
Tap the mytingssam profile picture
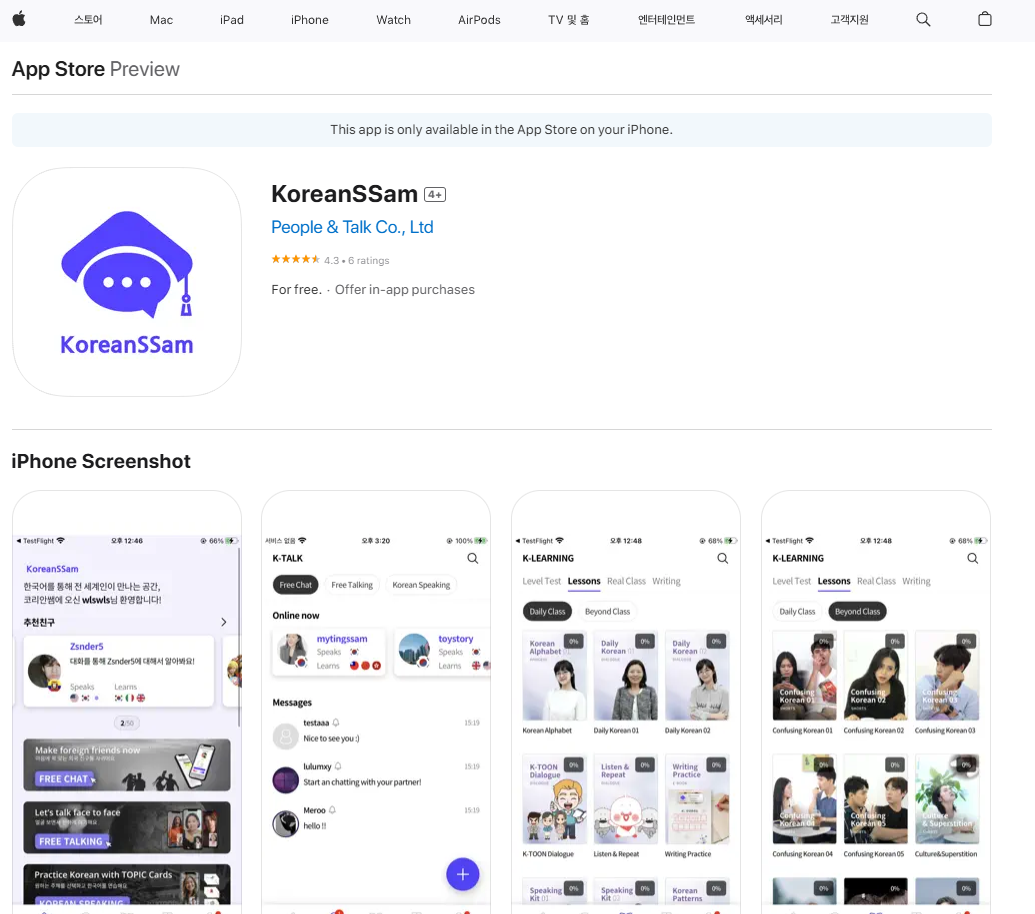pos(292,650)
